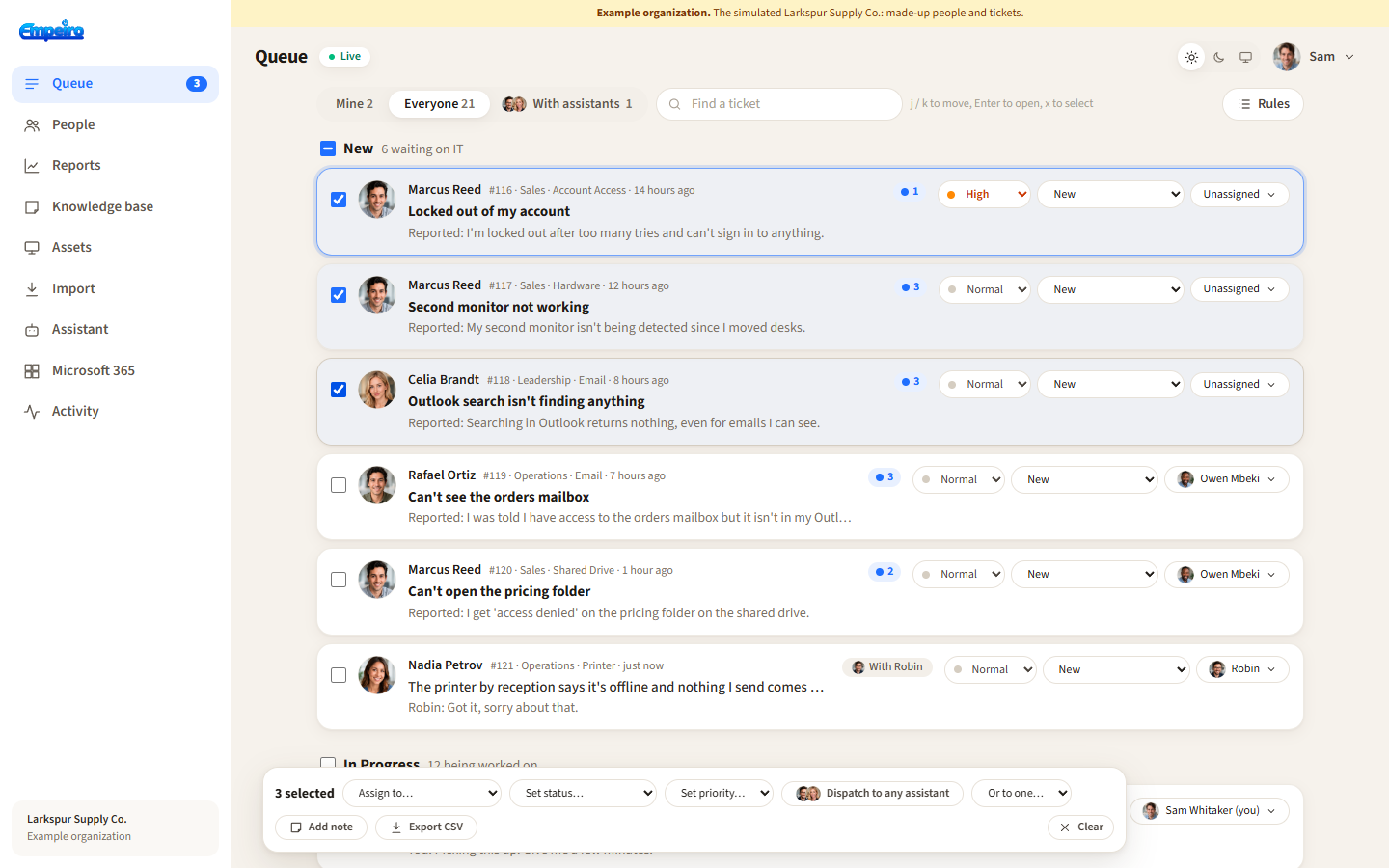Open the Rules button

tap(1263, 104)
